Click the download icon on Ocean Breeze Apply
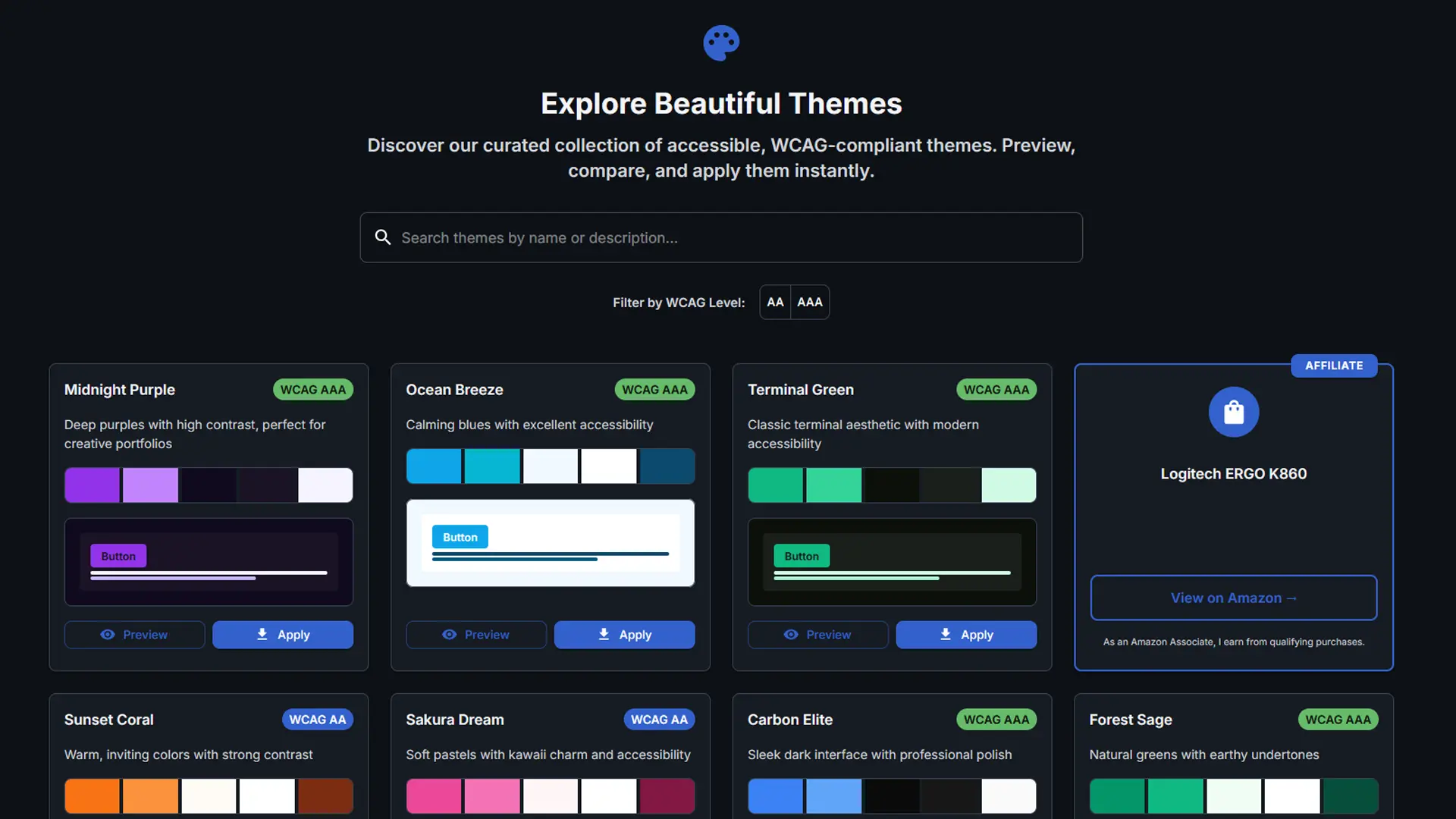This screenshot has width=1456, height=819. point(604,635)
